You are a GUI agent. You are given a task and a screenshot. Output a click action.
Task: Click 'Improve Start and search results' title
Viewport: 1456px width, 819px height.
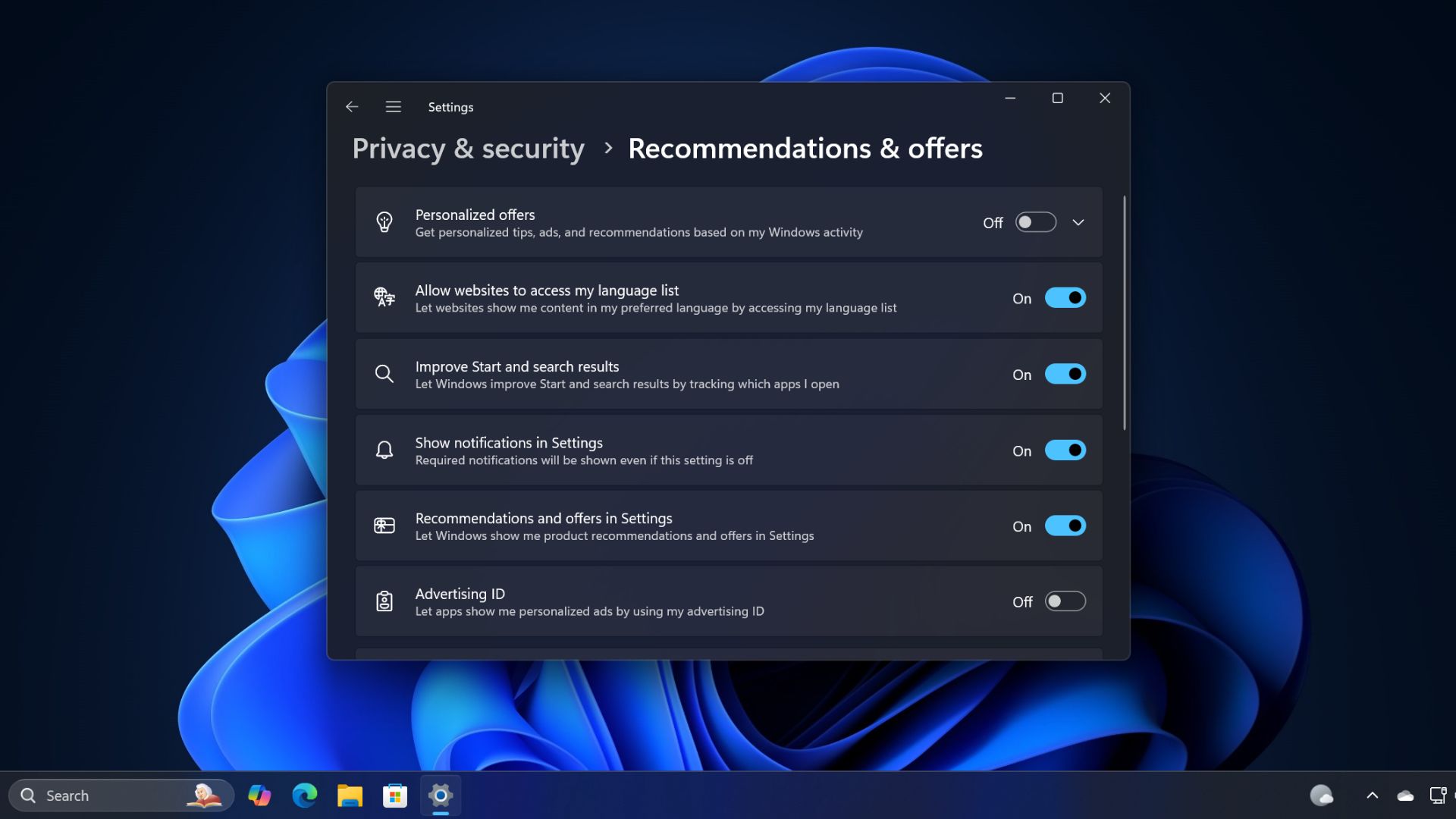tap(517, 366)
